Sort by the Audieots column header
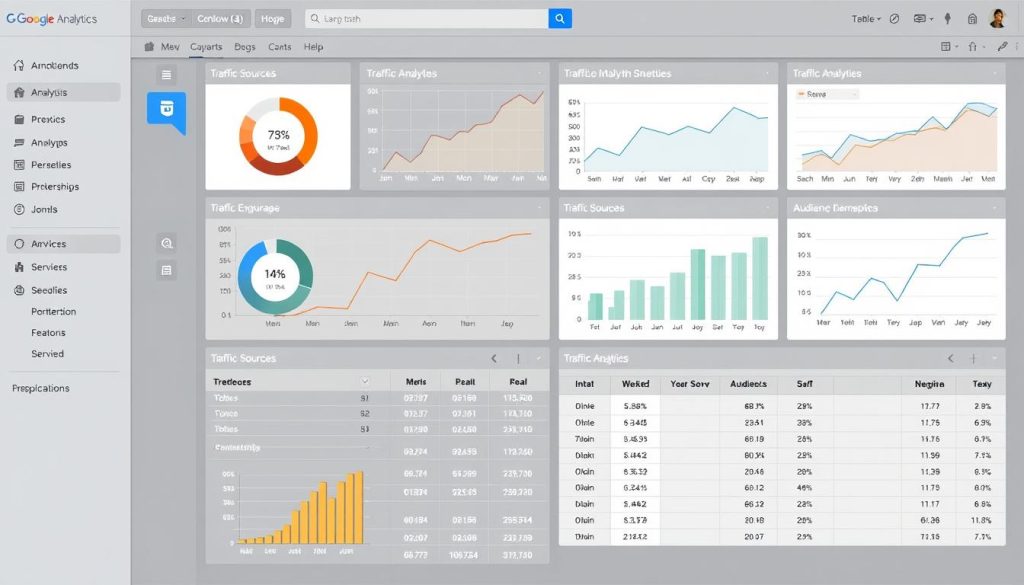1024x585 pixels. (748, 384)
